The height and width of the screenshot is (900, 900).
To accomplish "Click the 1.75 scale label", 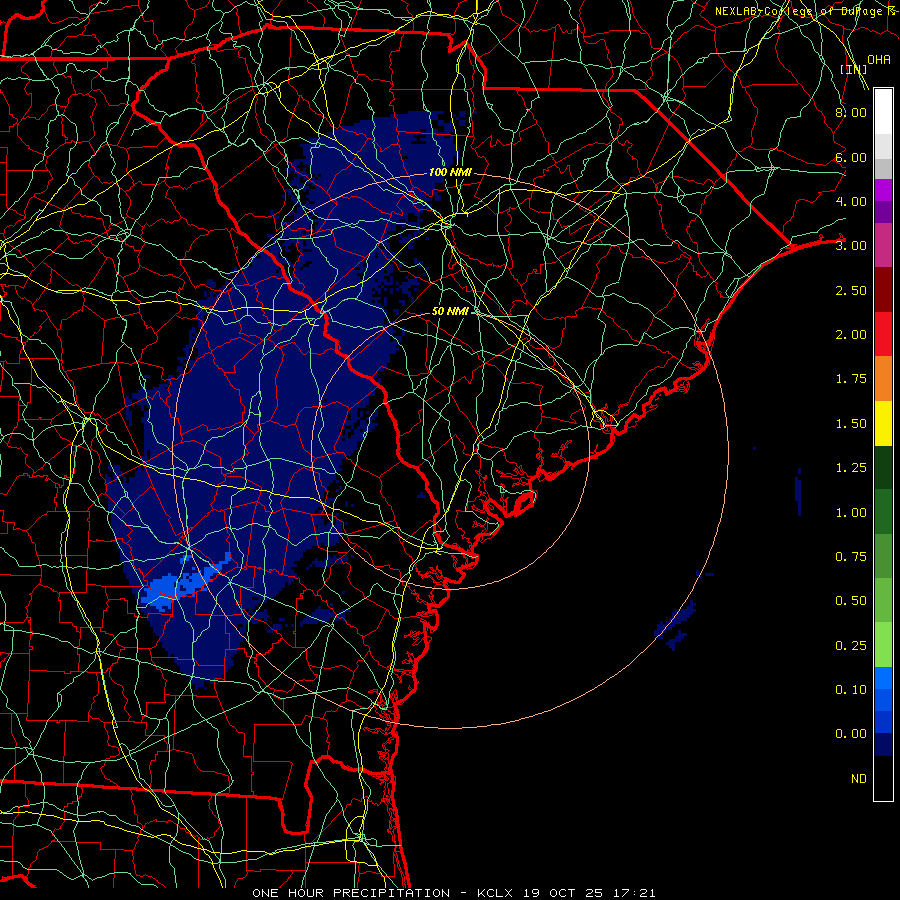I will coord(851,379).
